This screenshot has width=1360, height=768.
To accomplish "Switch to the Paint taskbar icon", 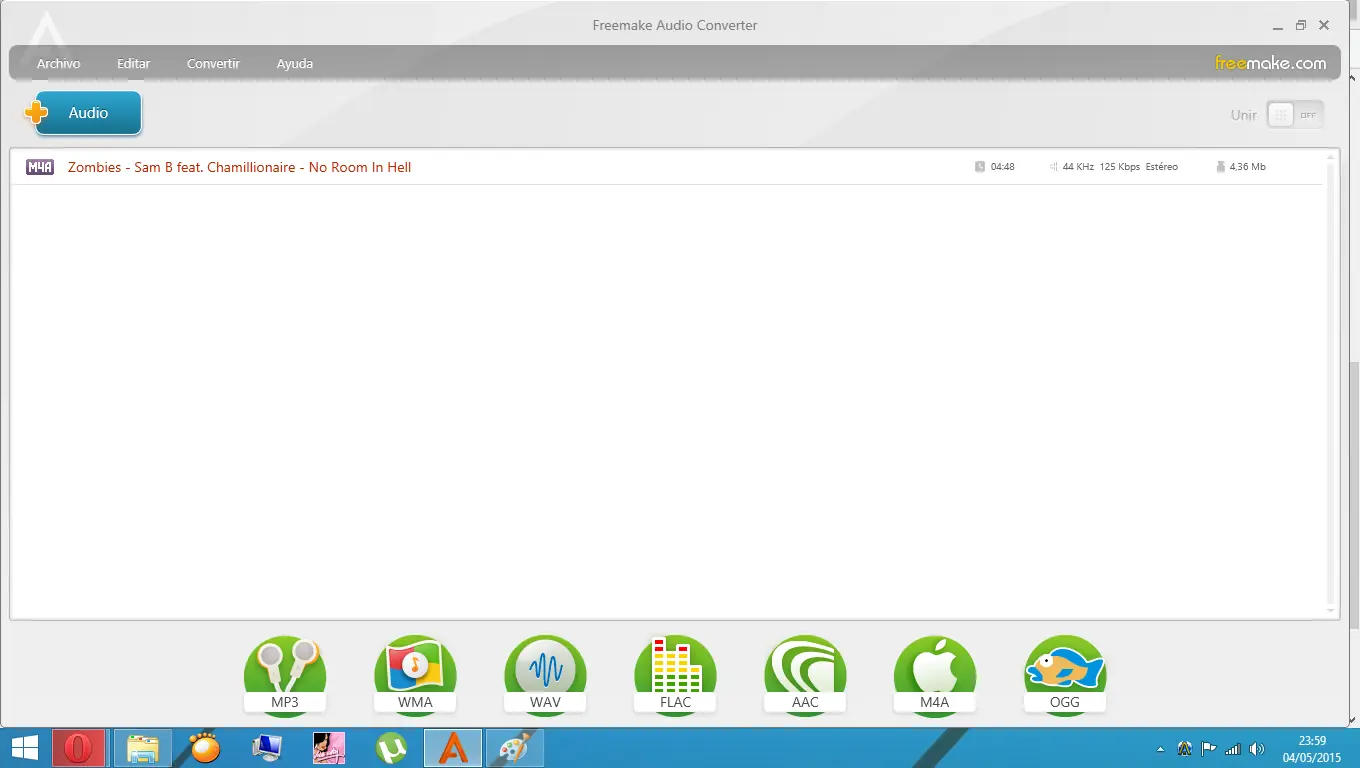I will click(514, 748).
